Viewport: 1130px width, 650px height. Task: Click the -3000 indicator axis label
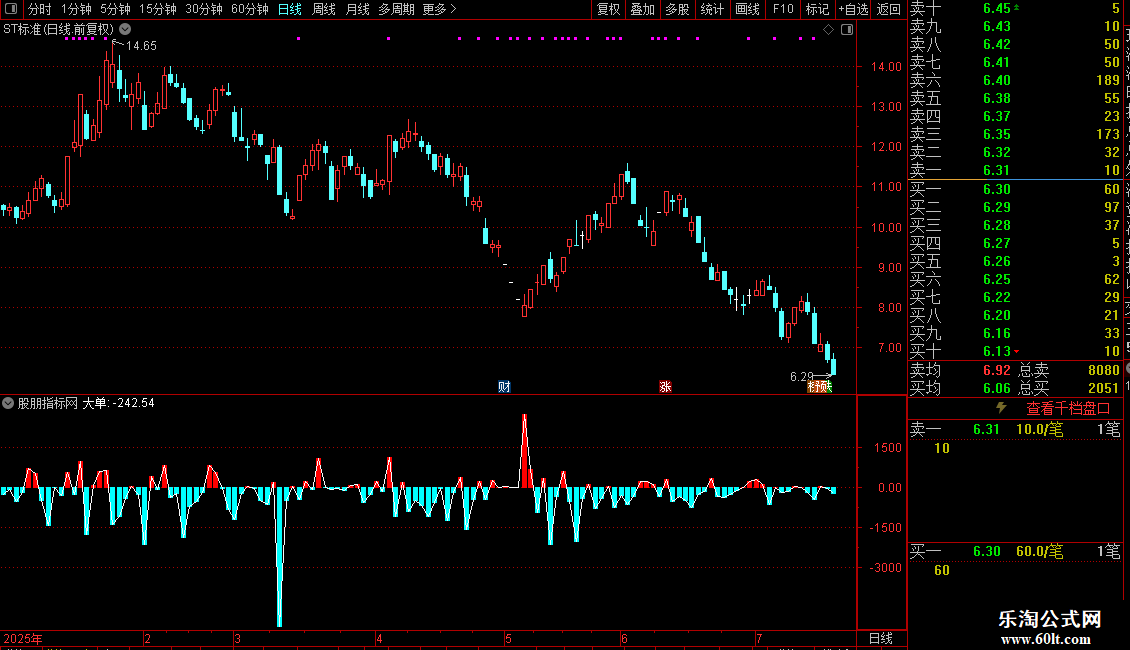coord(886,567)
